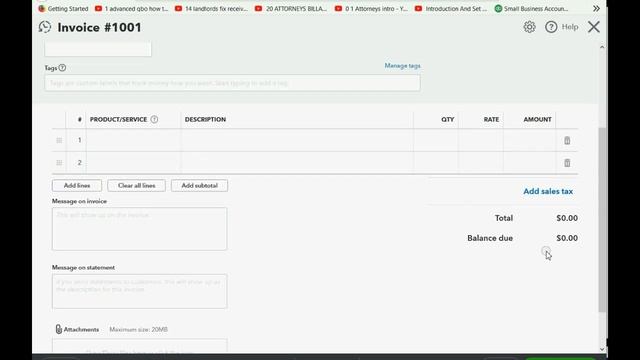This screenshot has height=360, width=640.
Task: Open the '1 advanced qbo how t...' bookmark
Action: coord(131,8)
